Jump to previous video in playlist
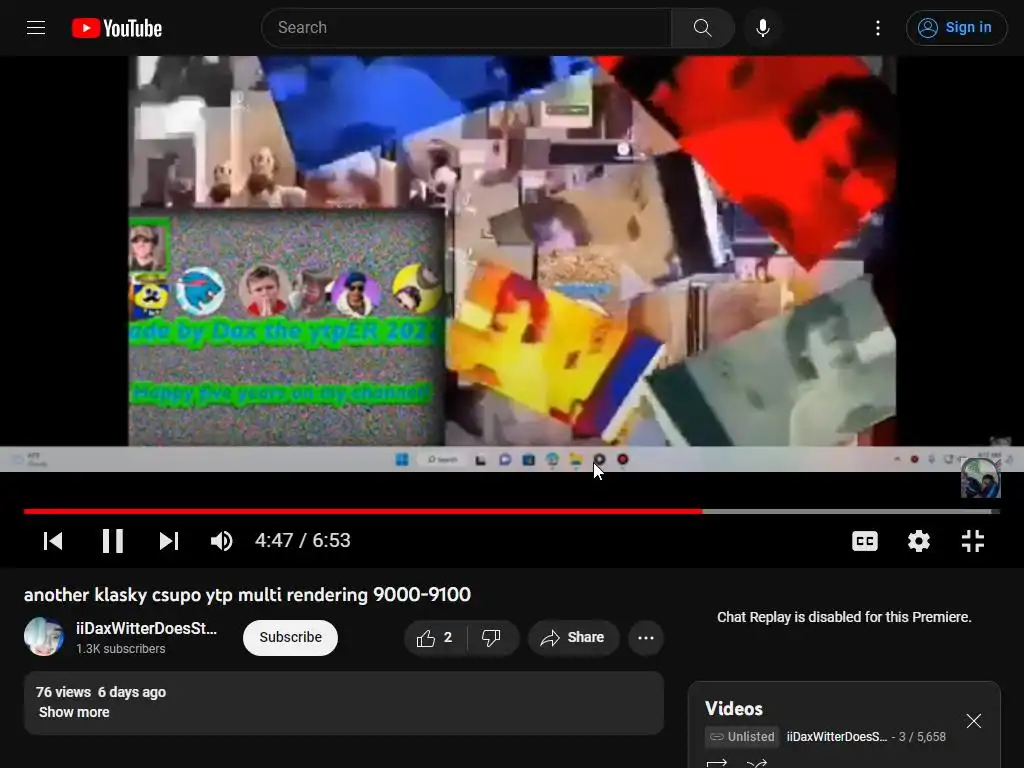 53,541
